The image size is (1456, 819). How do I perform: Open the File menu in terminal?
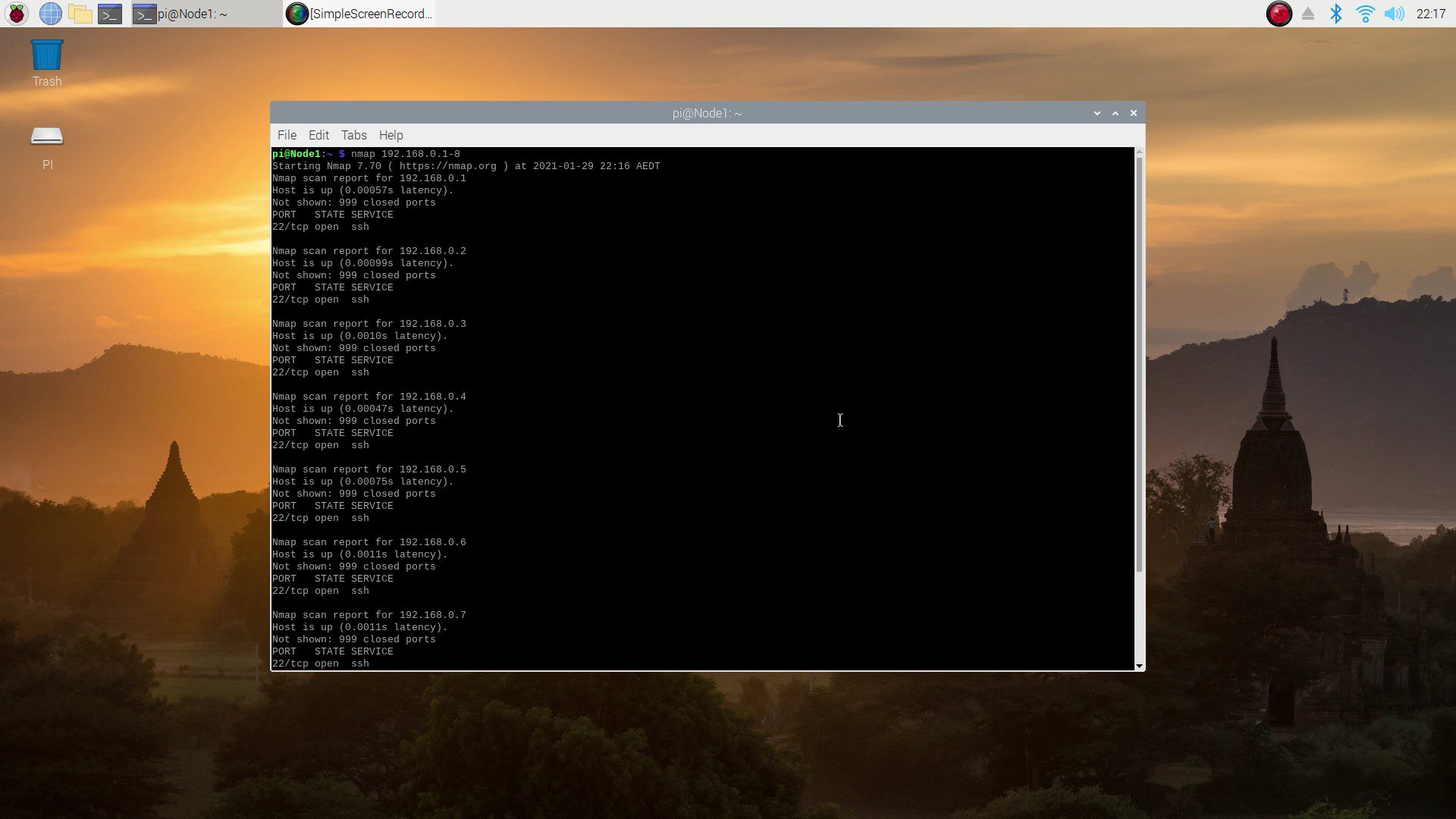point(287,135)
